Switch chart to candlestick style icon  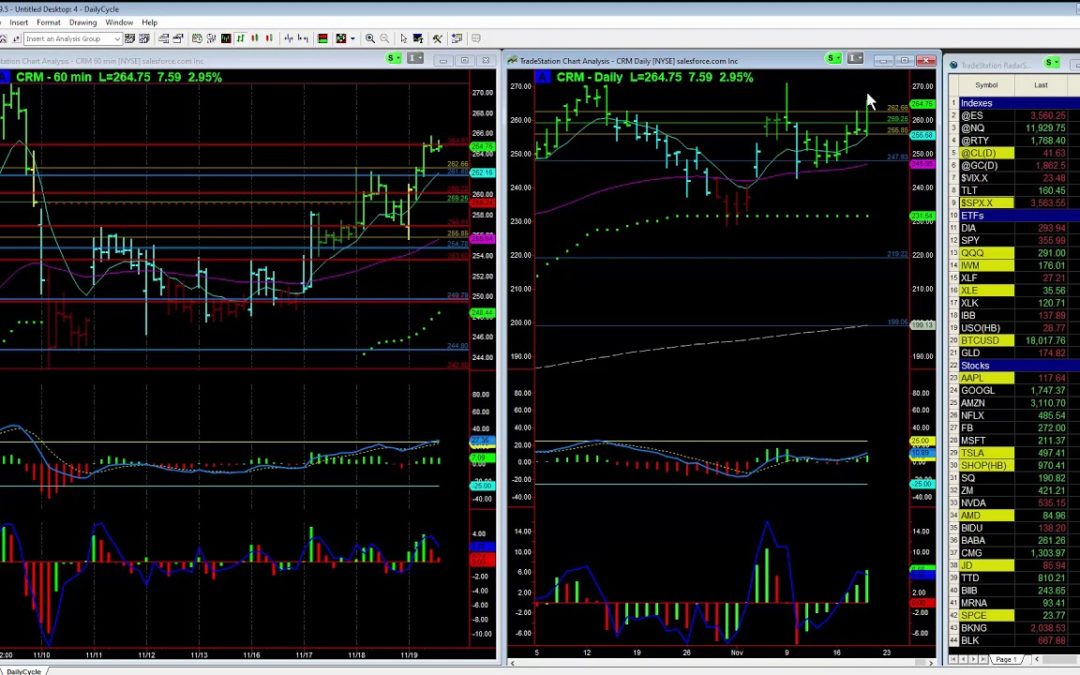[x=255, y=38]
